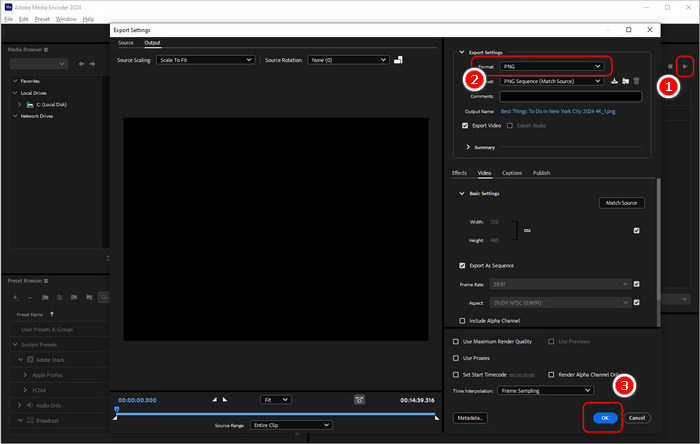The image size is (700, 444).
Task: Click into the Comments text field
Action: [571, 96]
